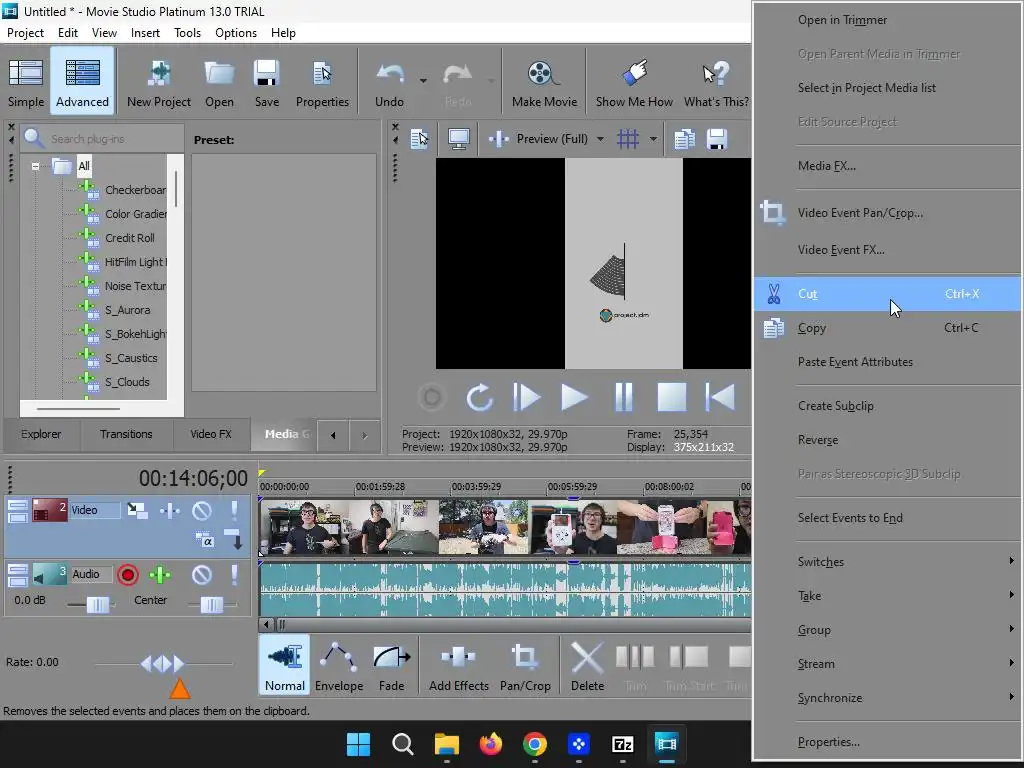The image size is (1024, 768).
Task: Mute the Audio track
Action: click(x=202, y=575)
